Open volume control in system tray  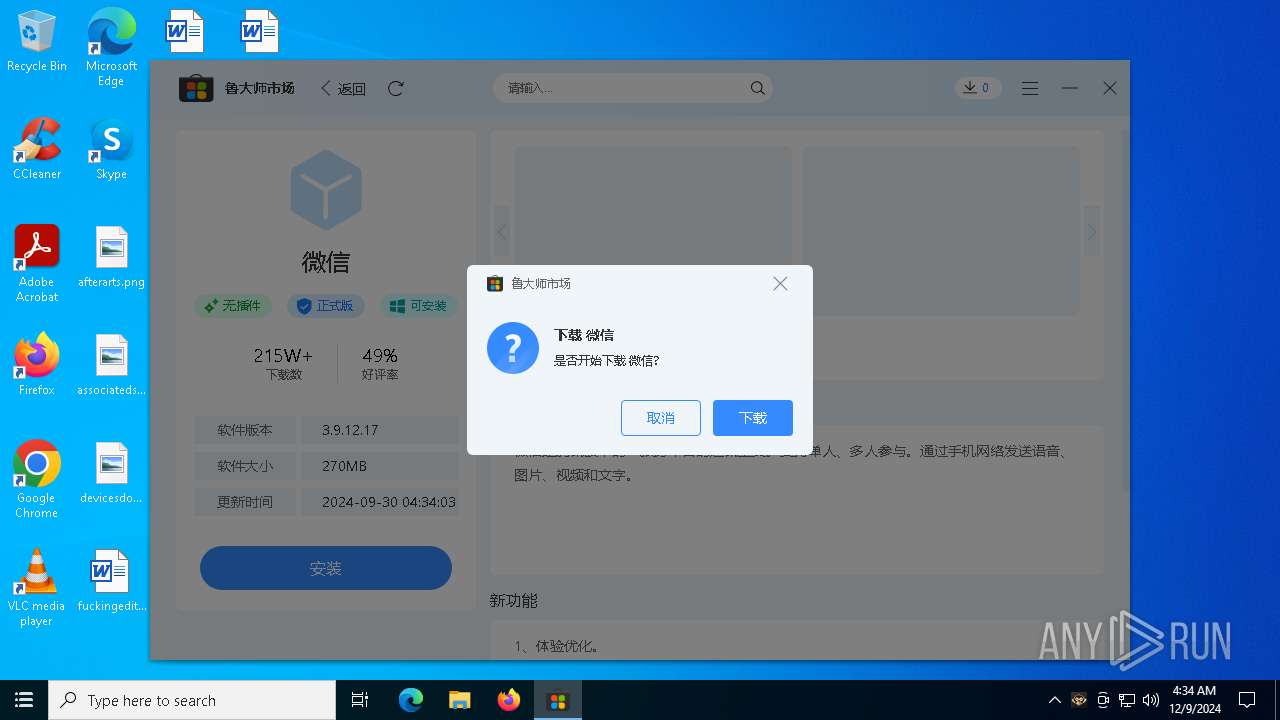tap(1151, 700)
